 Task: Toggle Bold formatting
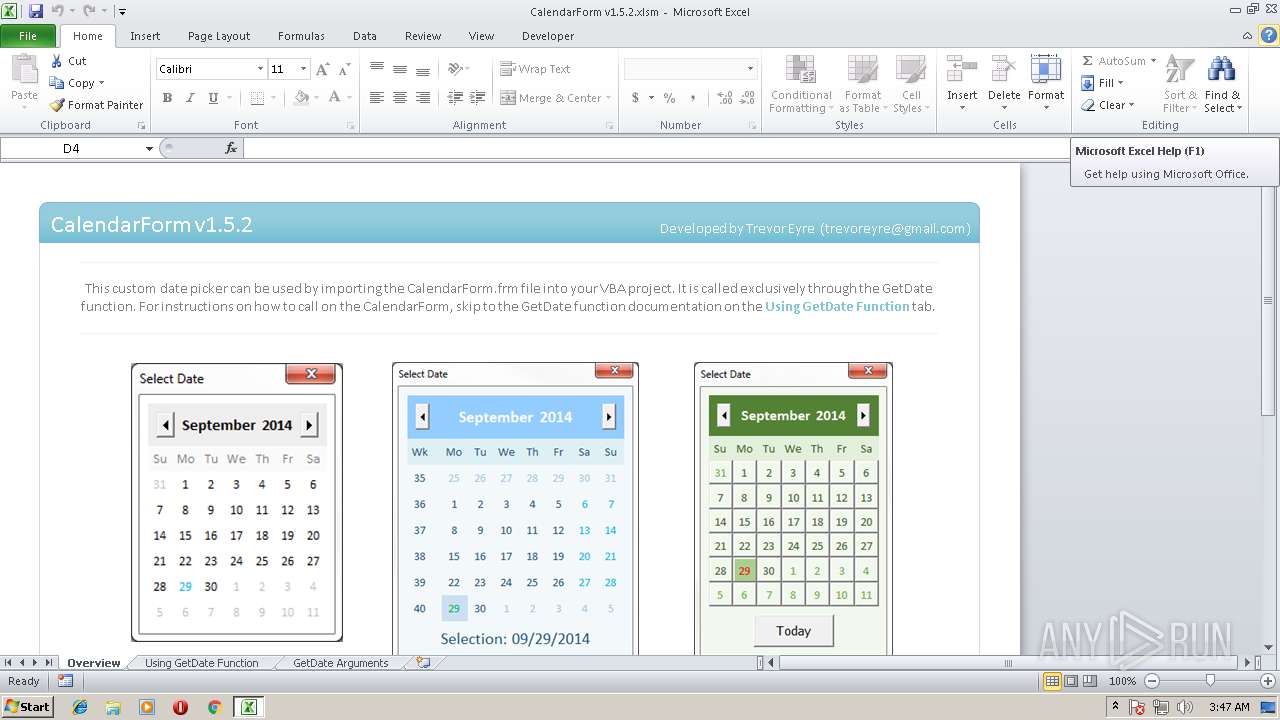(167, 98)
